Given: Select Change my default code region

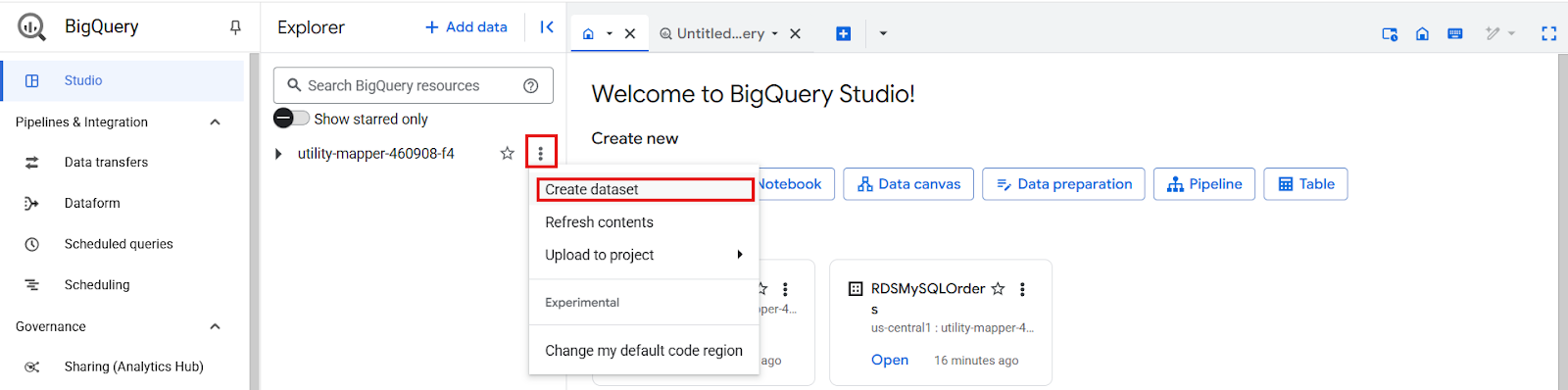Looking at the screenshot, I should pos(645,351).
